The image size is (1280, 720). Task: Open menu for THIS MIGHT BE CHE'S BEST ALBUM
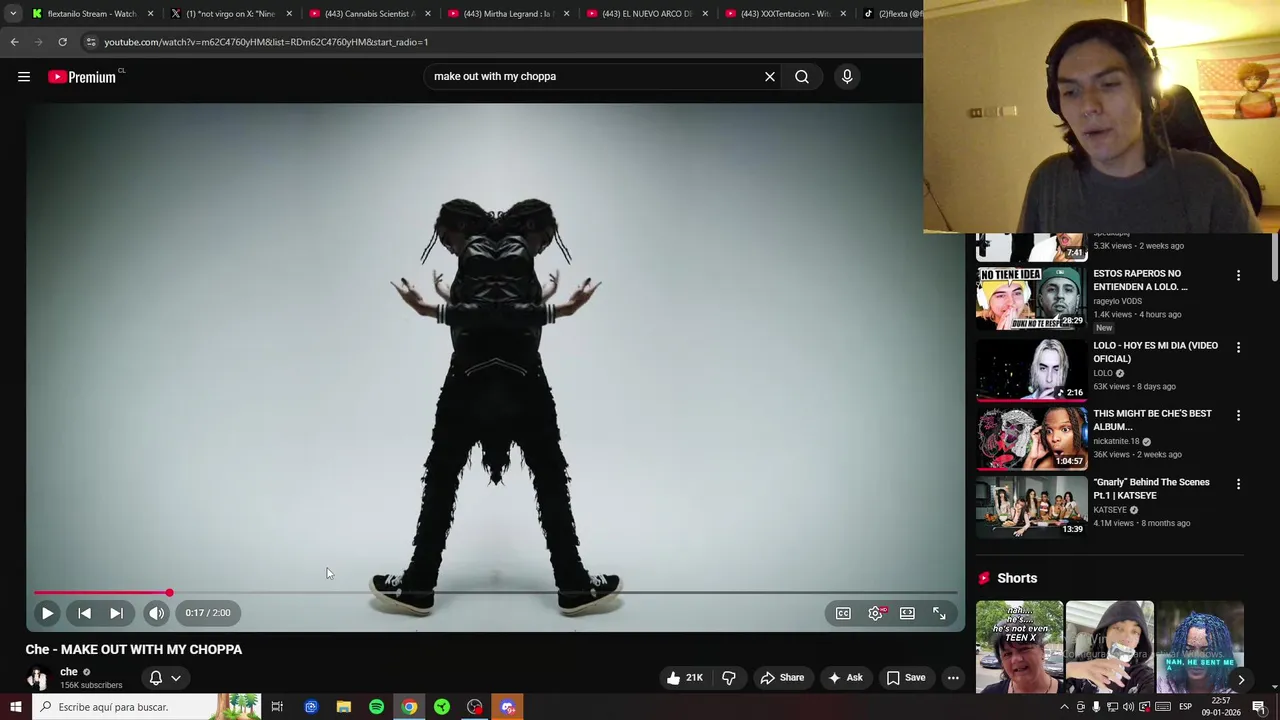[1238, 415]
